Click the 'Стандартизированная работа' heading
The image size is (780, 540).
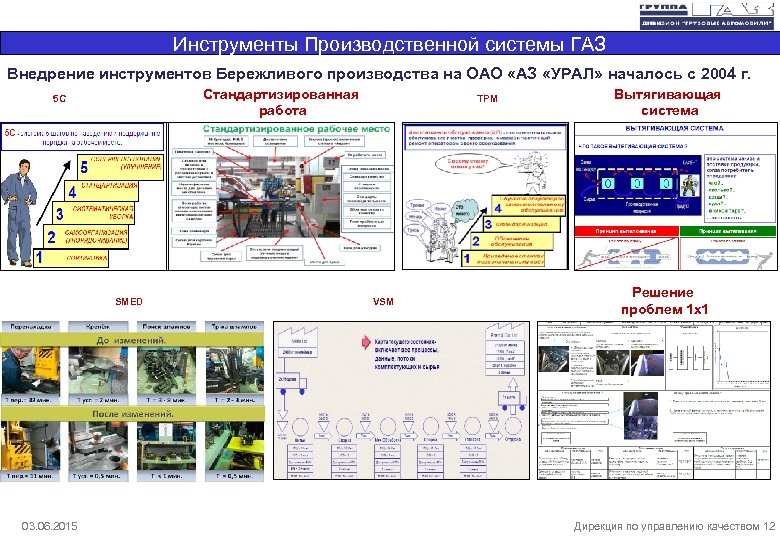coord(281,102)
